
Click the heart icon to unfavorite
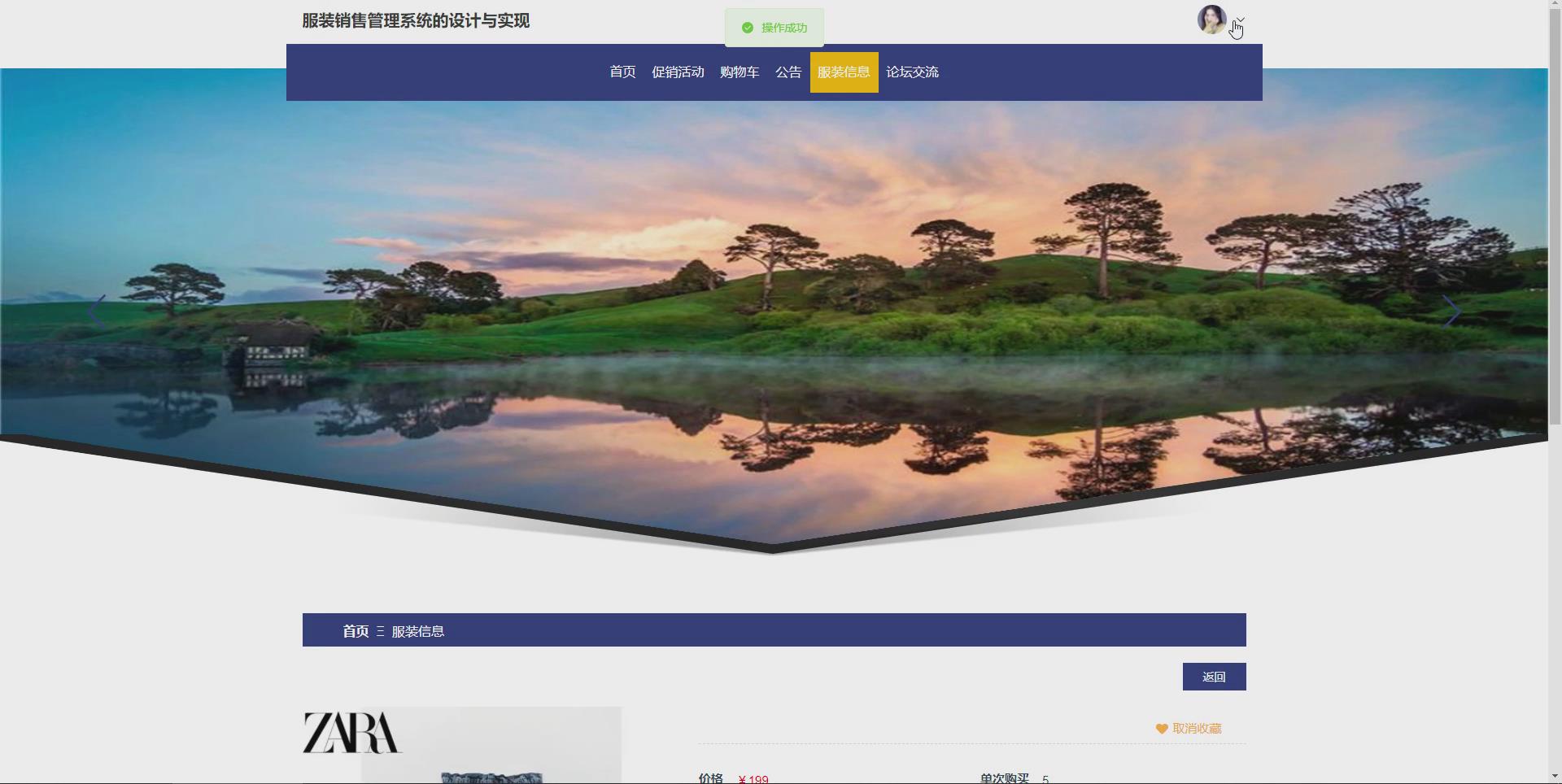coord(1161,729)
